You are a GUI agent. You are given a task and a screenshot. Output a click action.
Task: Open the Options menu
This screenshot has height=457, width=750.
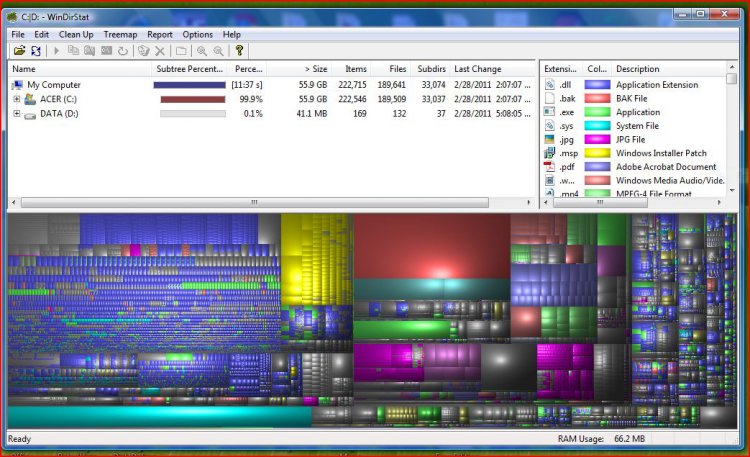point(197,34)
